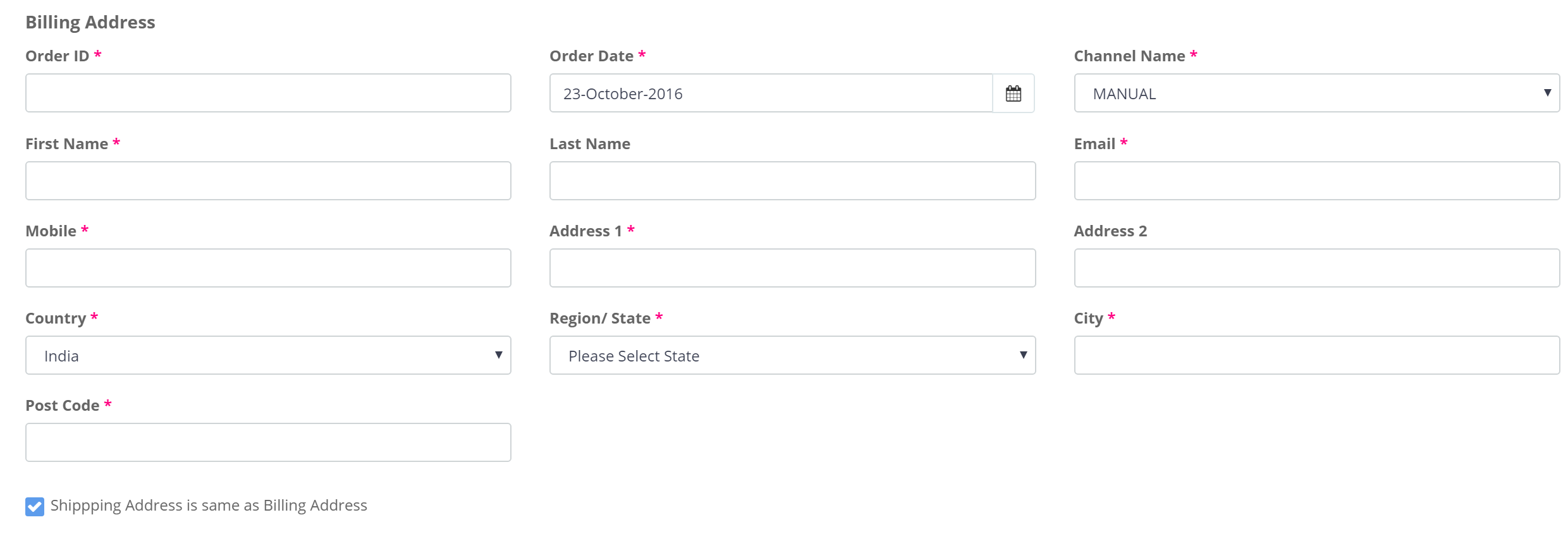
Task: Click the Order ID input field
Action: [268, 93]
